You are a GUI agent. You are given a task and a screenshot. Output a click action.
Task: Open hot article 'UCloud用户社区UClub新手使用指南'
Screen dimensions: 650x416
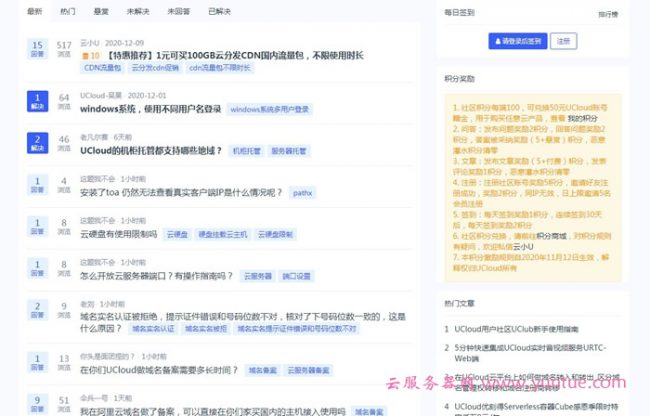516,327
